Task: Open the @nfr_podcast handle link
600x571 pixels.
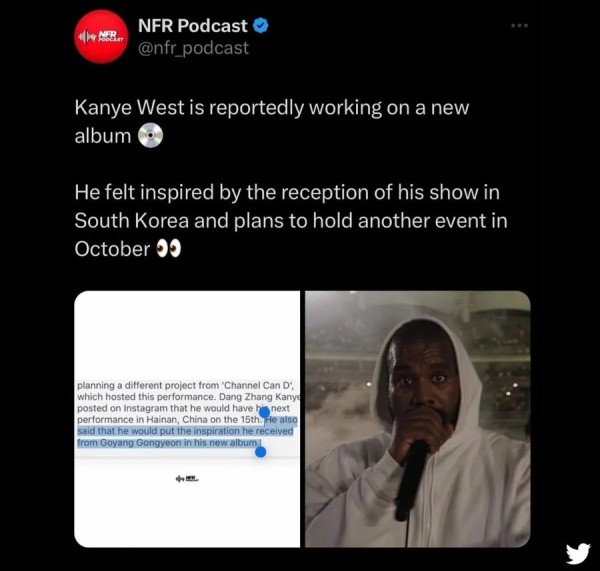Action: [193, 48]
